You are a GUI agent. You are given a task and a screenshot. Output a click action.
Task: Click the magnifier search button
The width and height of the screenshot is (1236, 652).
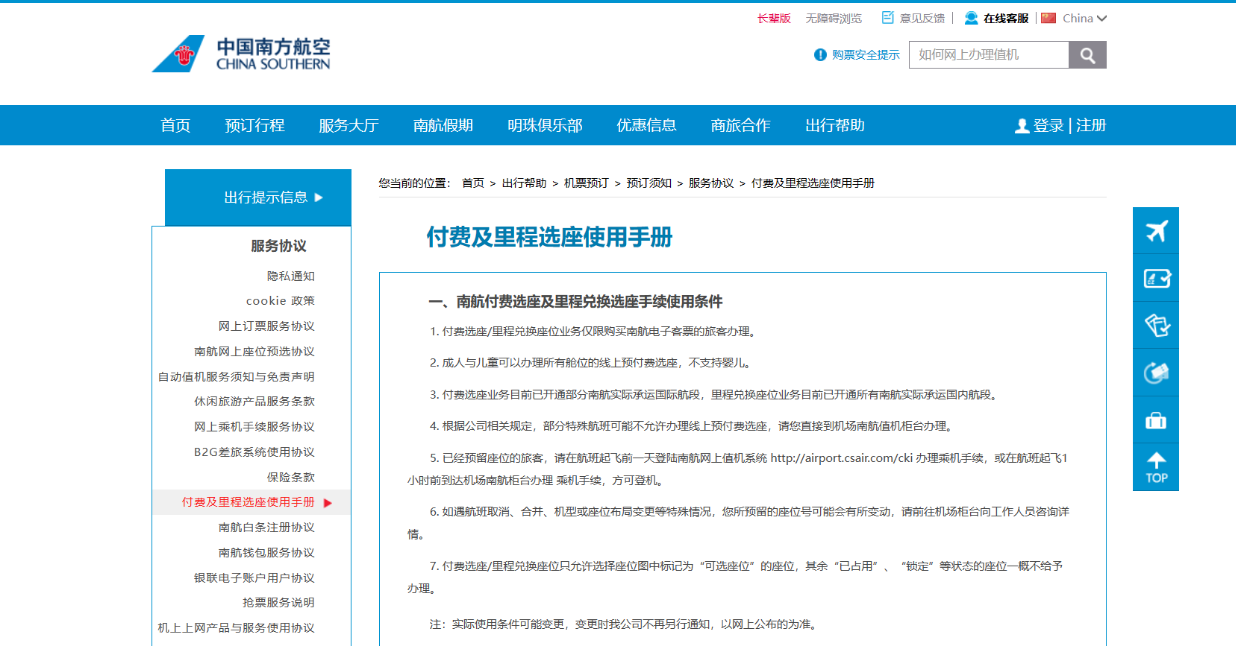coord(1087,55)
